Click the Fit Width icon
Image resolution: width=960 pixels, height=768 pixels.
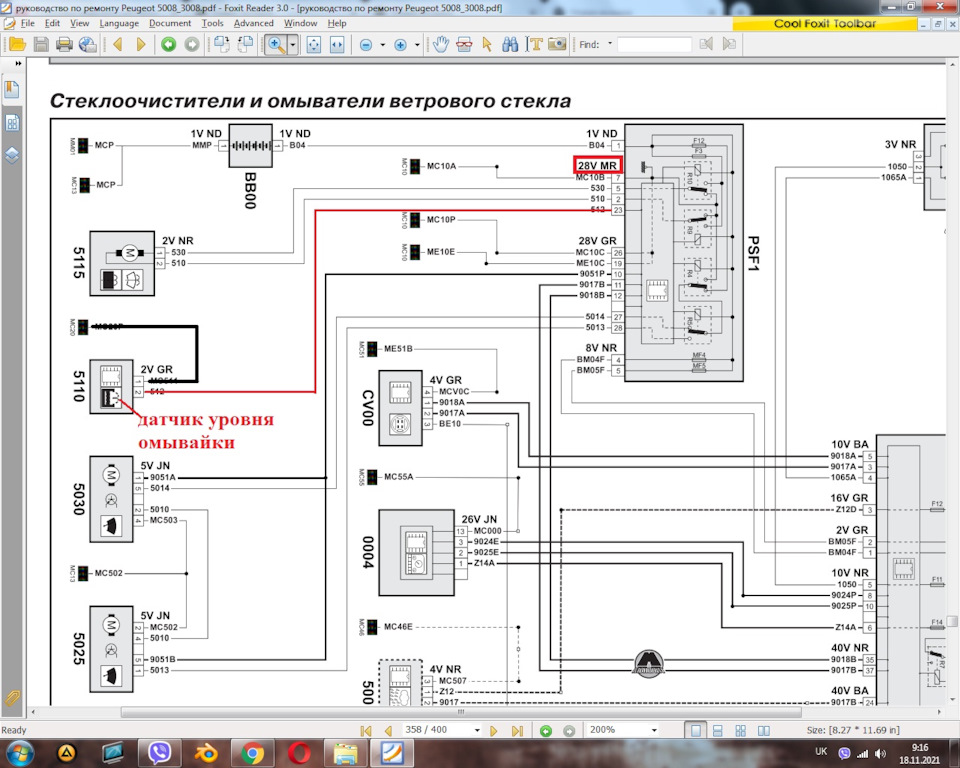[337, 45]
